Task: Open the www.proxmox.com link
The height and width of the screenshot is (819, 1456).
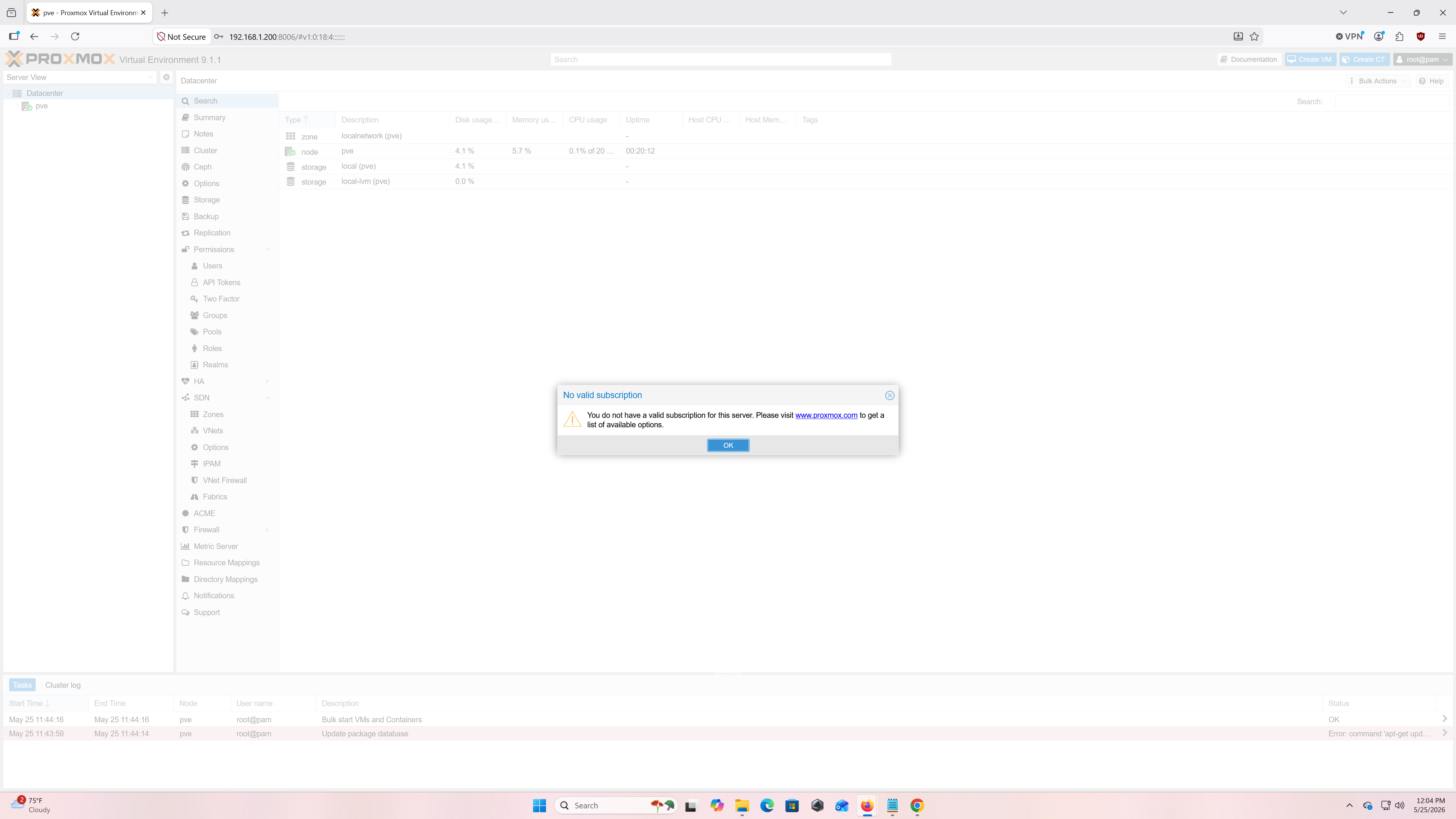Action: pyautogui.click(x=826, y=415)
